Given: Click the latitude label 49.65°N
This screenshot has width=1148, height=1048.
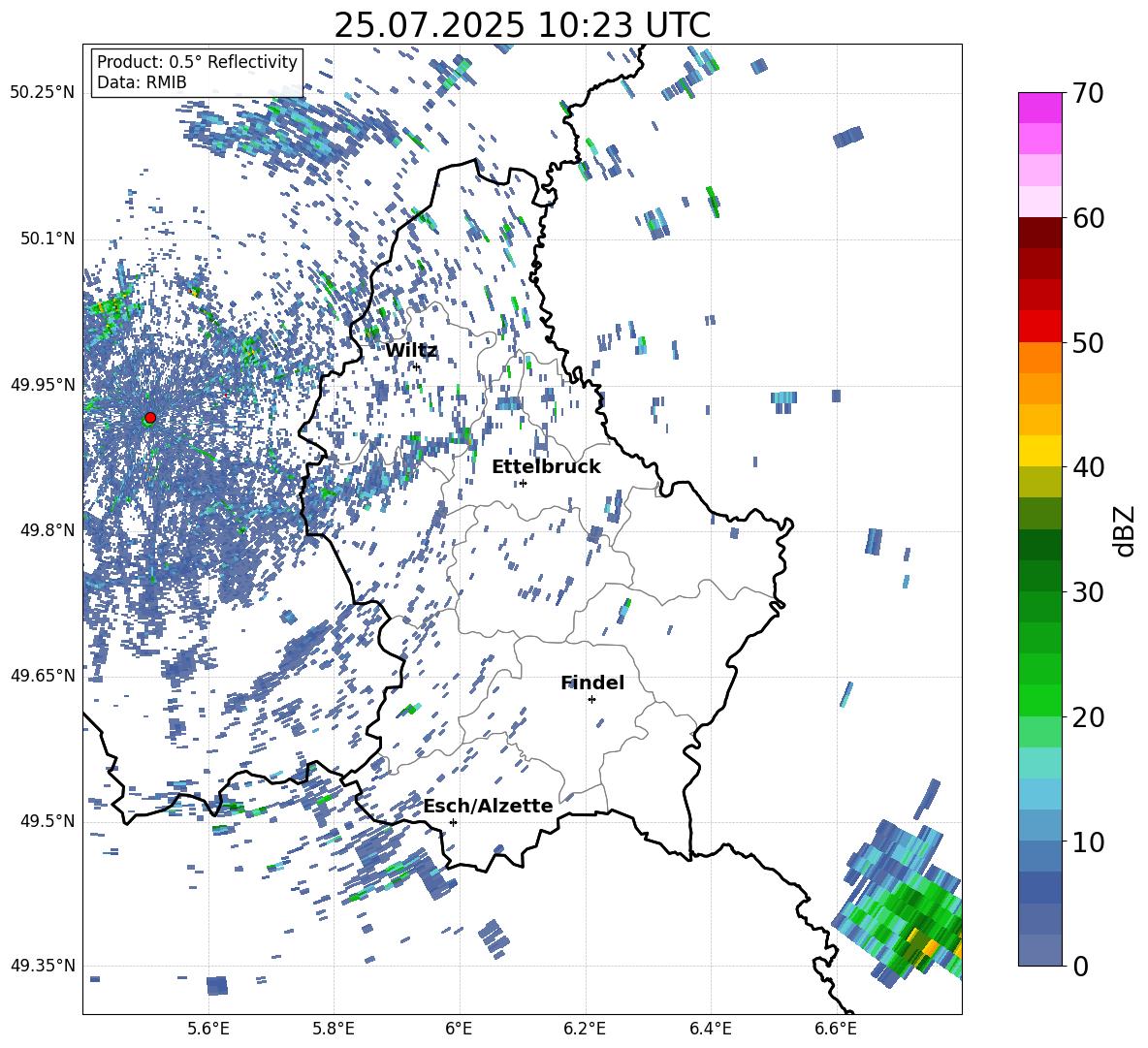Looking at the screenshot, I should (x=43, y=676).
